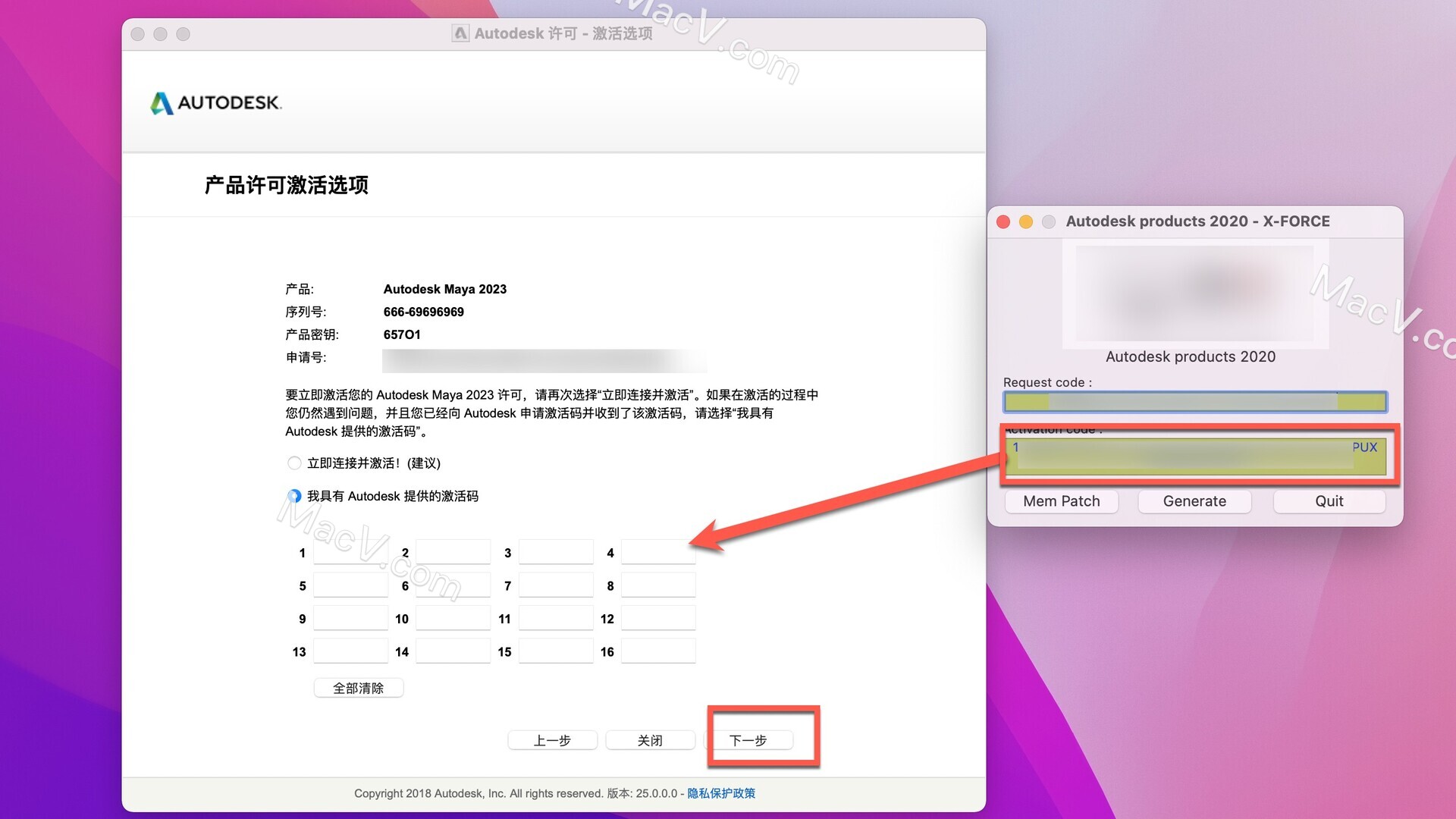Viewport: 1456px width, 819px height.
Task: Click the product key value 657O1
Action: pos(402,334)
